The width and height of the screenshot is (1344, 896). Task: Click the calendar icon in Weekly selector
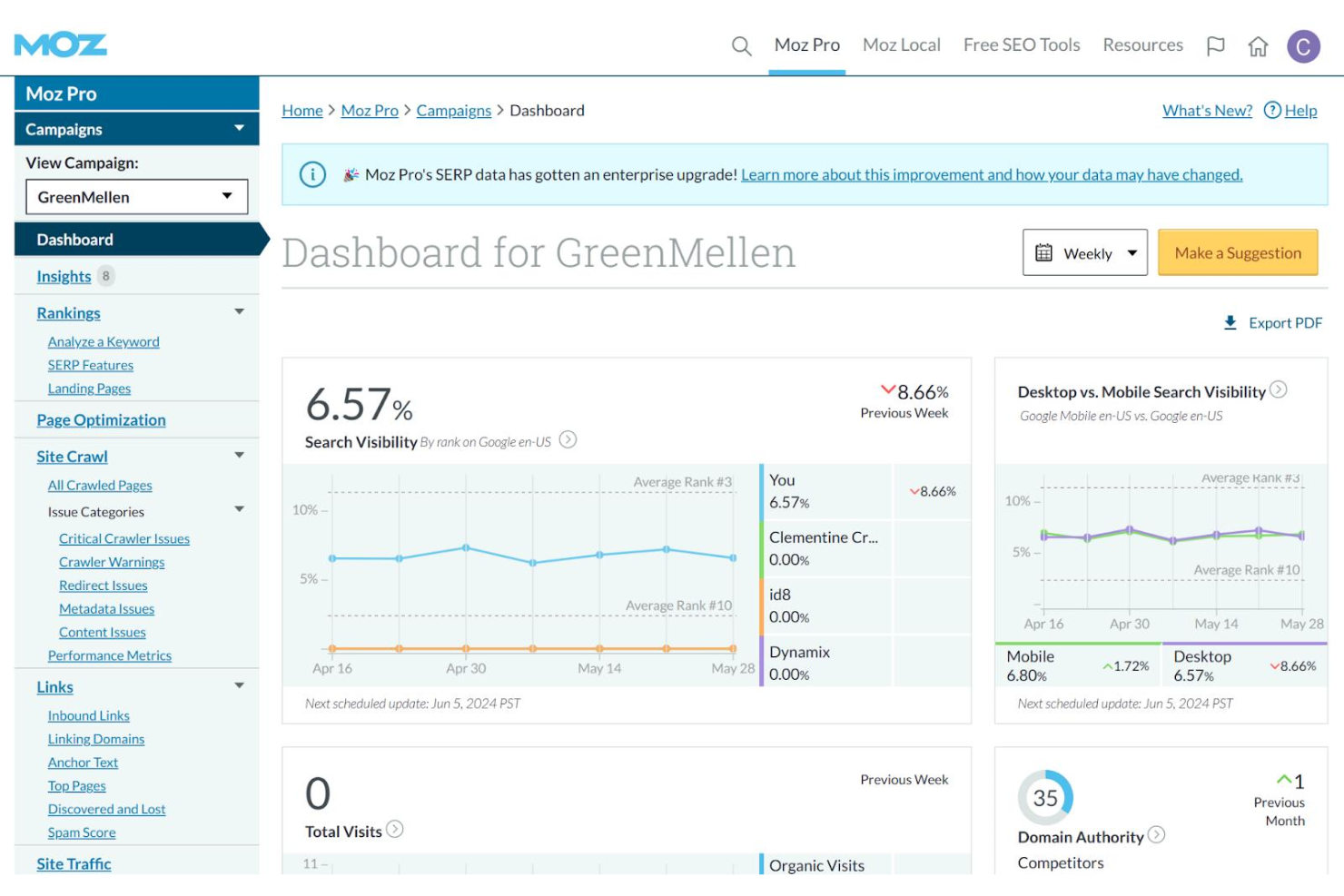(1044, 252)
